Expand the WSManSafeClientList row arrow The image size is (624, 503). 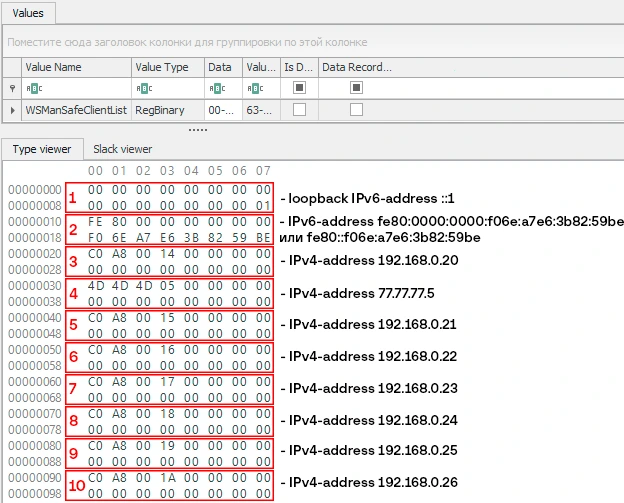click(x=12, y=110)
